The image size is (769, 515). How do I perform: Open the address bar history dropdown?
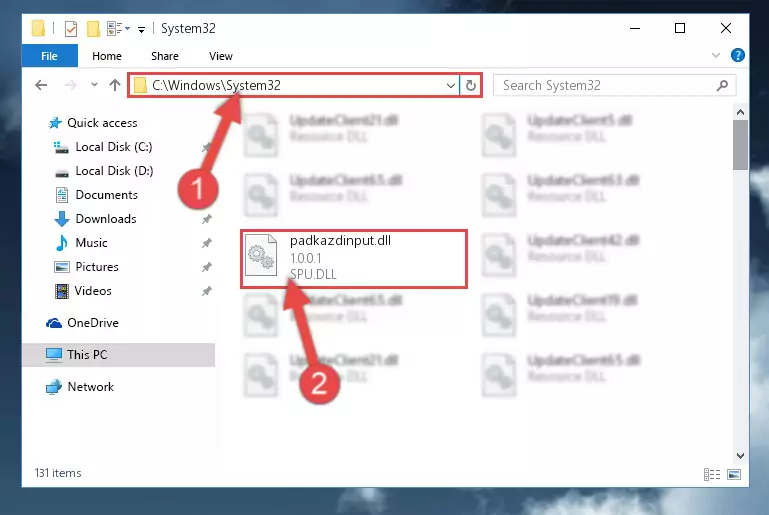point(451,85)
